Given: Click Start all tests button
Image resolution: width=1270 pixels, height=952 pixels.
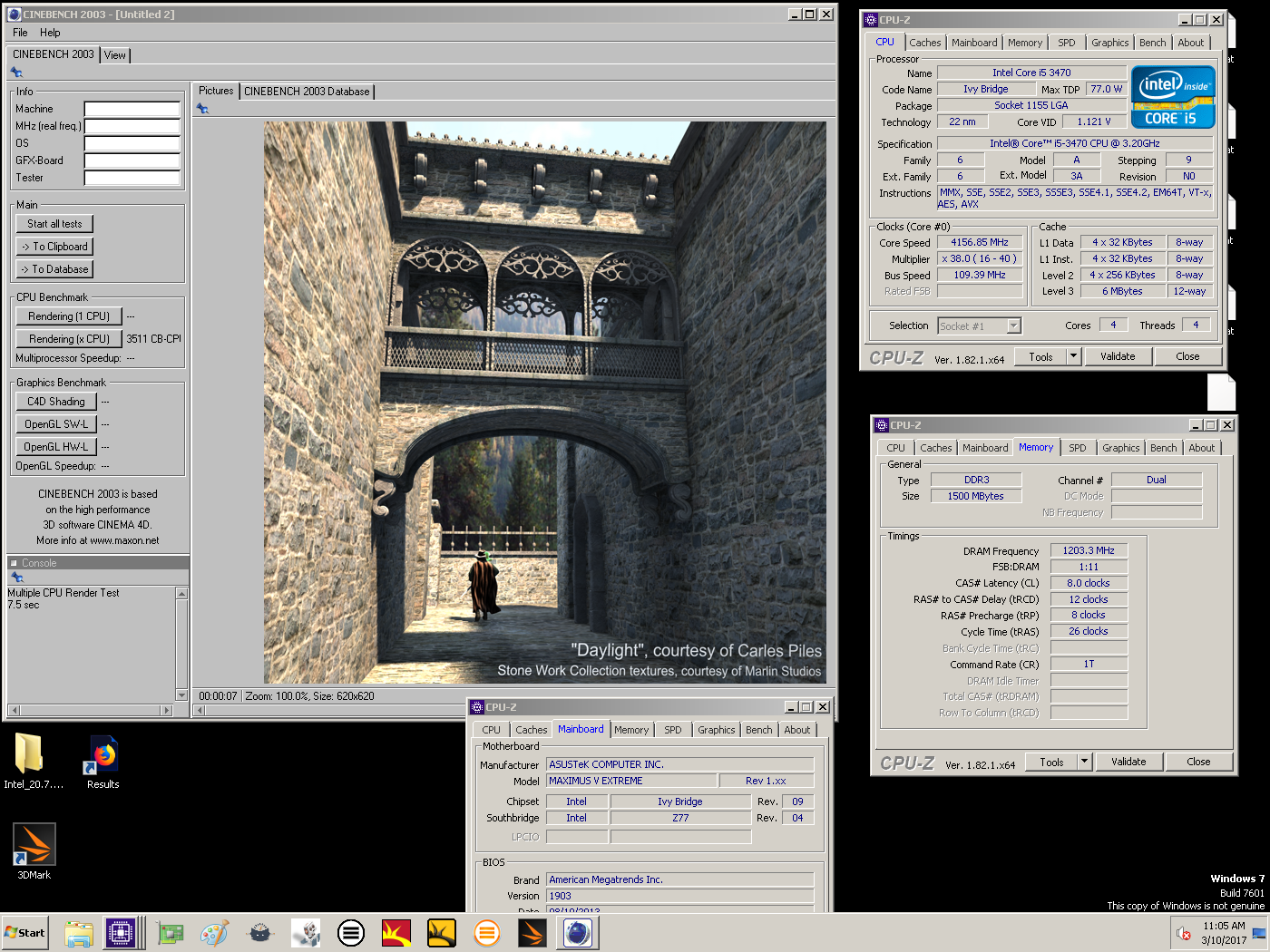Looking at the screenshot, I should tap(54, 224).
